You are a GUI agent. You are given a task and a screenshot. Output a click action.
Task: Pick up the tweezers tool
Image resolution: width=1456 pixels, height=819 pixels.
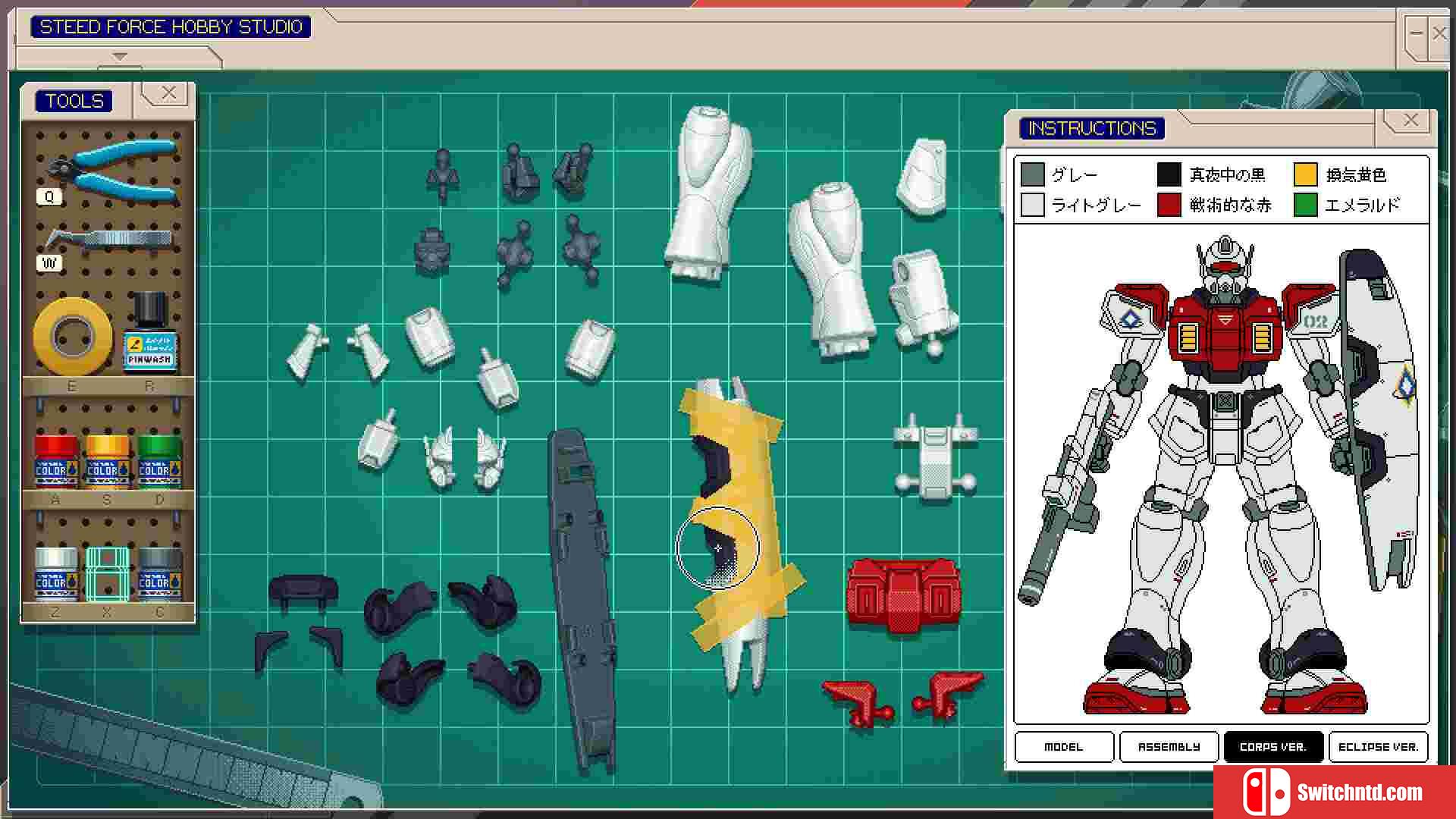[x=110, y=240]
